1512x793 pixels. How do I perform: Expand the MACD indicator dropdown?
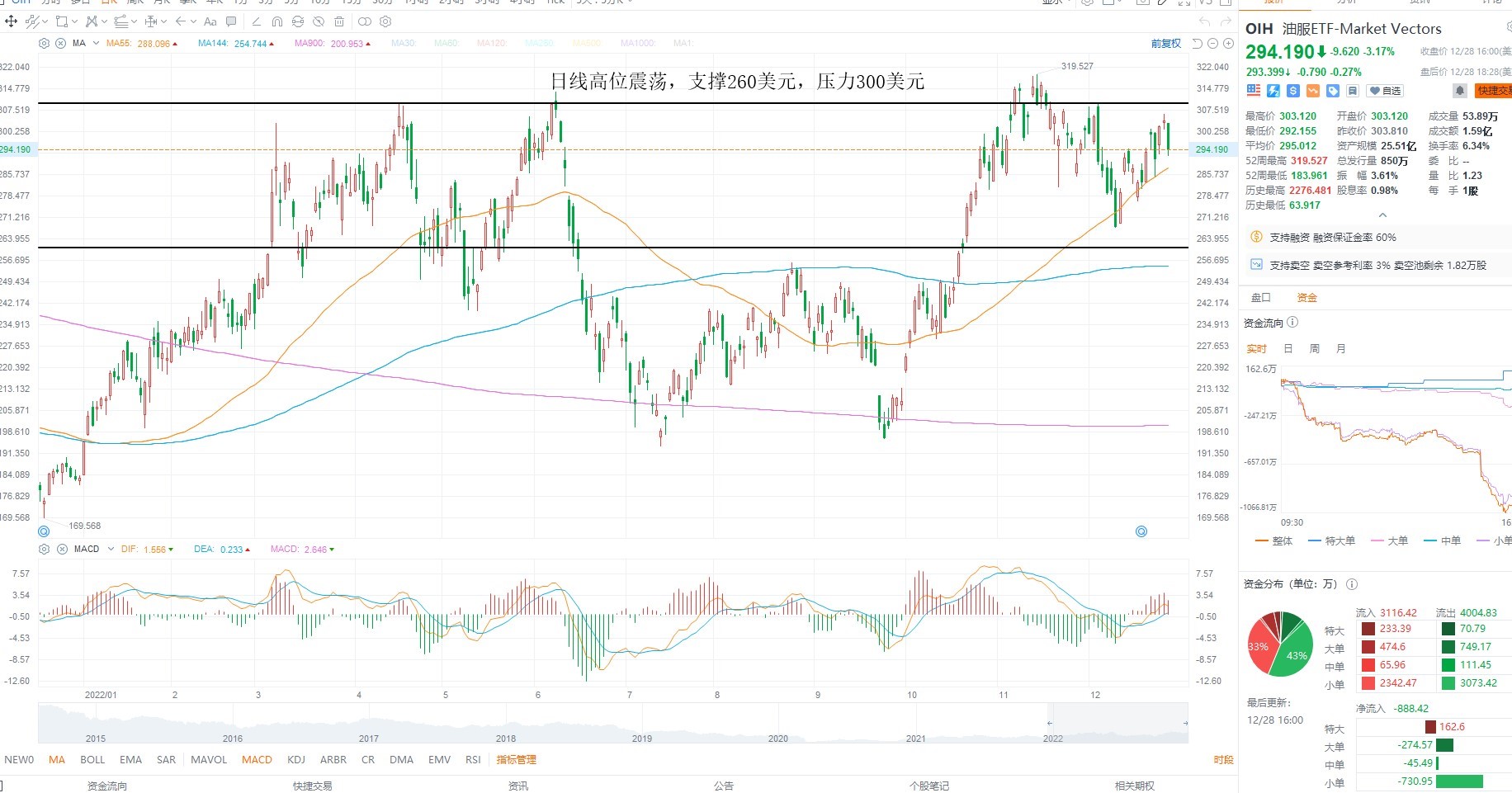tap(111, 549)
